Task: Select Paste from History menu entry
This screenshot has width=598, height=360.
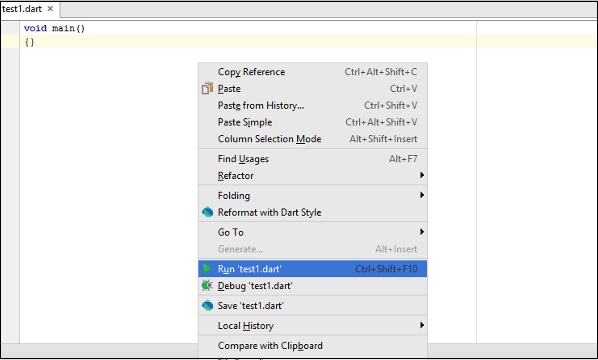Action: [x=313, y=105]
